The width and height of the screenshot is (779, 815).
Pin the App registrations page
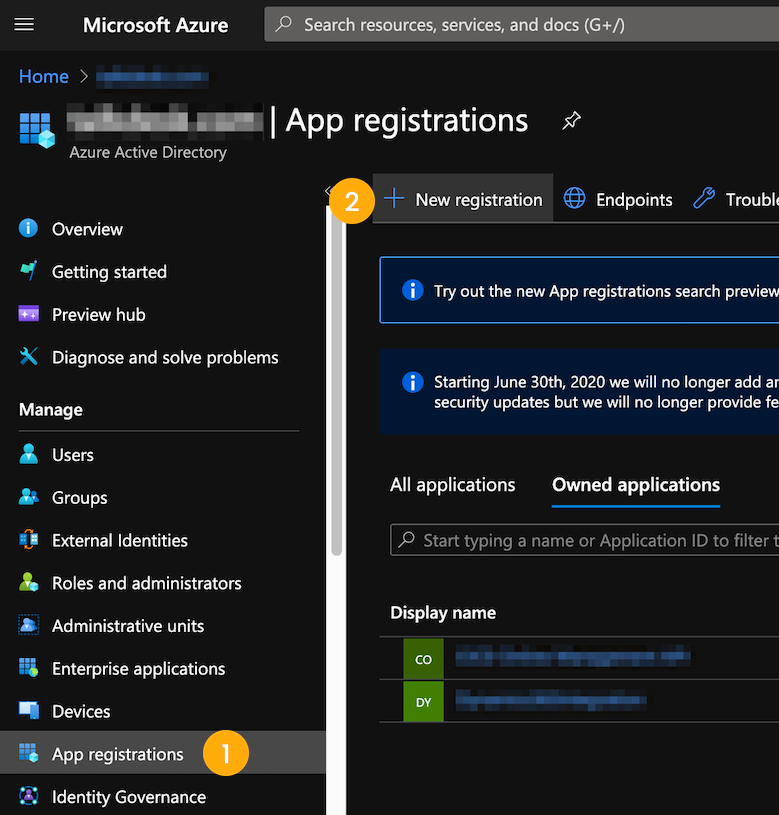(571, 121)
